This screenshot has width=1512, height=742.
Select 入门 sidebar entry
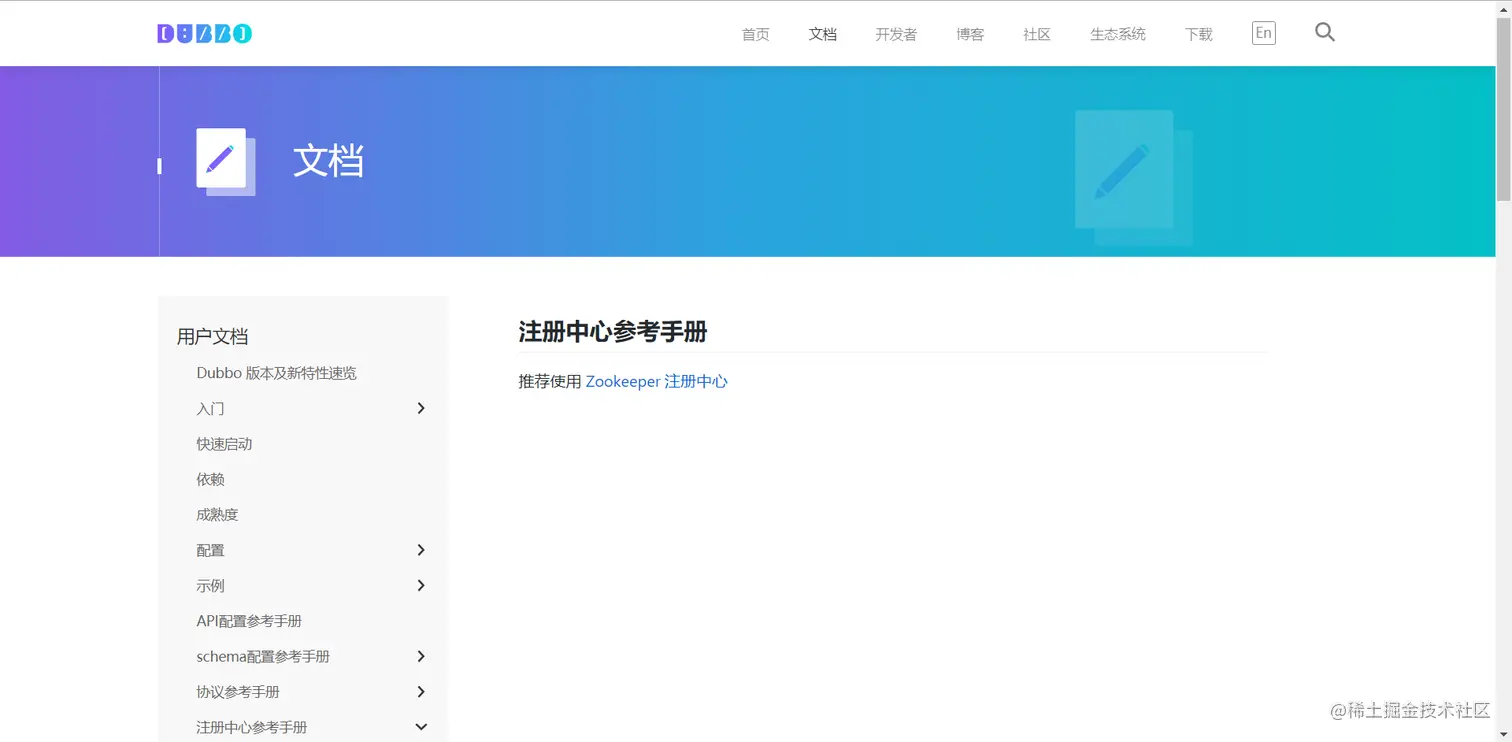(210, 408)
